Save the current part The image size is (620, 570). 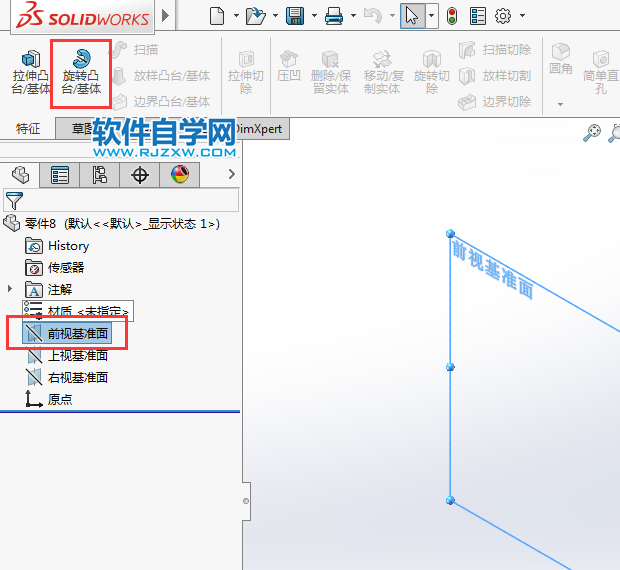(295, 16)
